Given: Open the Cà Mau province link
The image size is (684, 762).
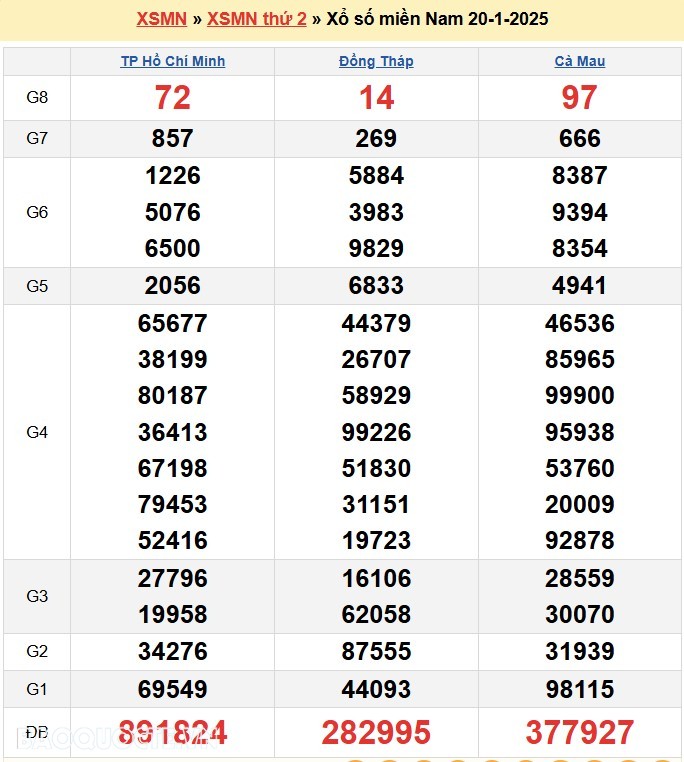Looking at the screenshot, I should (579, 61).
